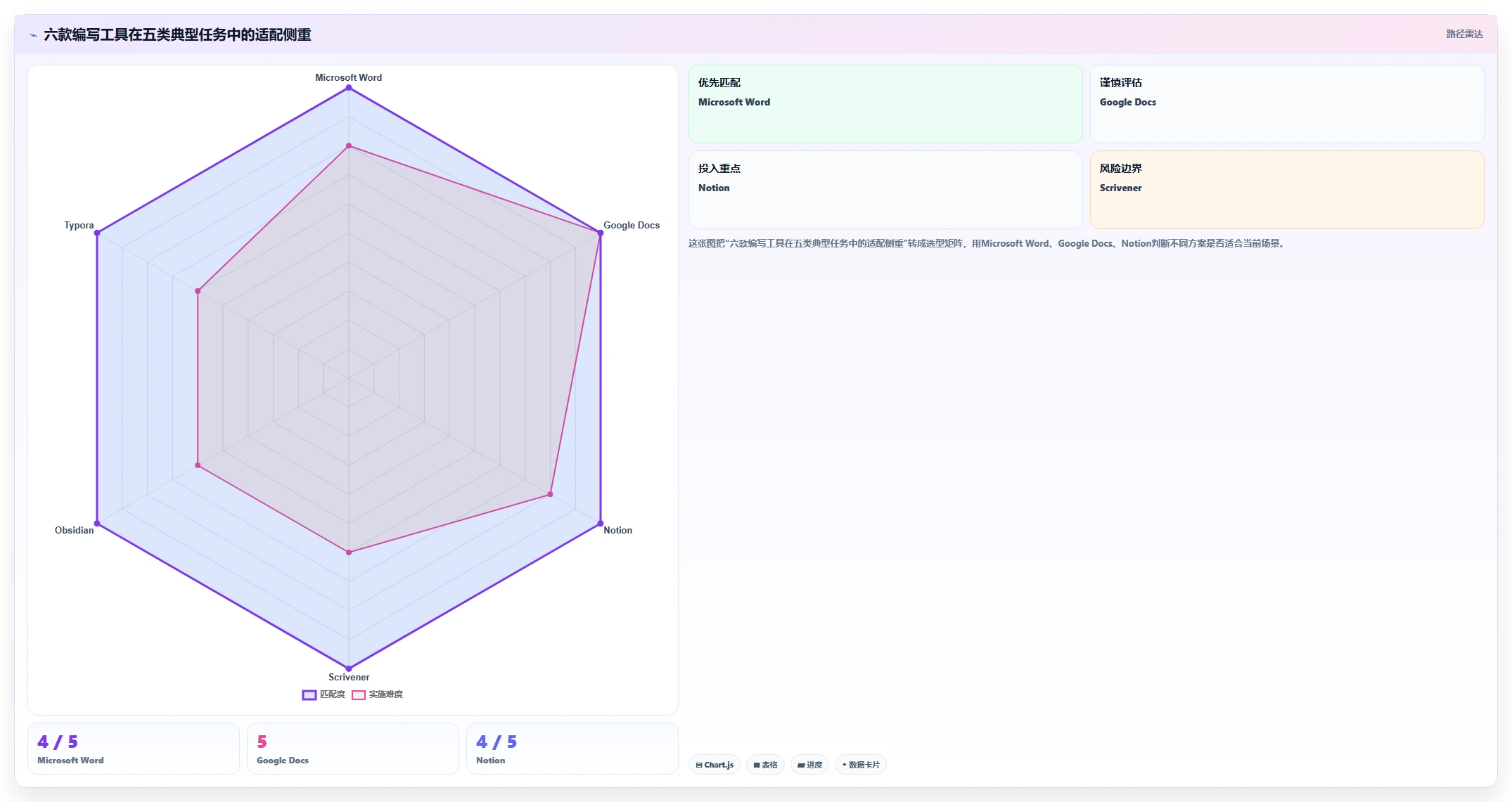The width and height of the screenshot is (1512, 802).
Task: Click the pink 实施难度 point on Microsoft Word axis
Action: 349,146
